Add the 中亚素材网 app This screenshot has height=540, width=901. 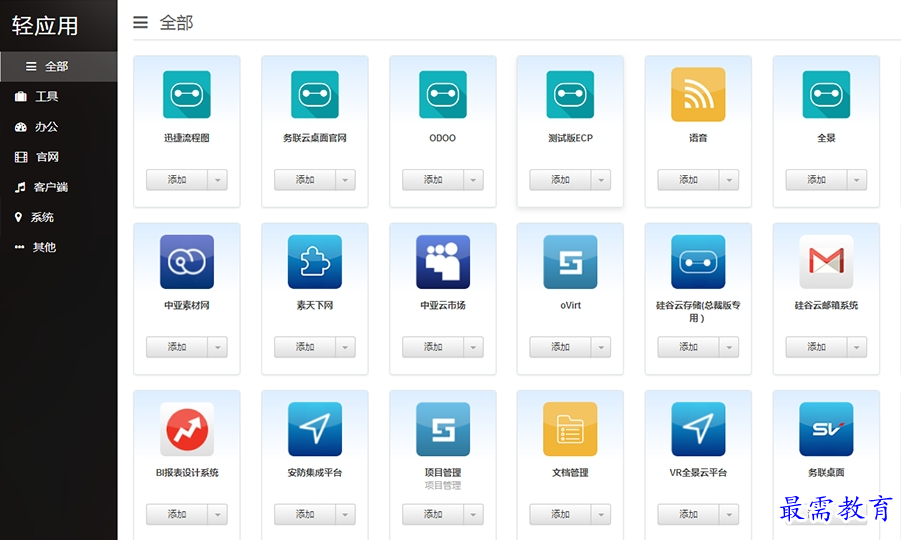coord(176,347)
